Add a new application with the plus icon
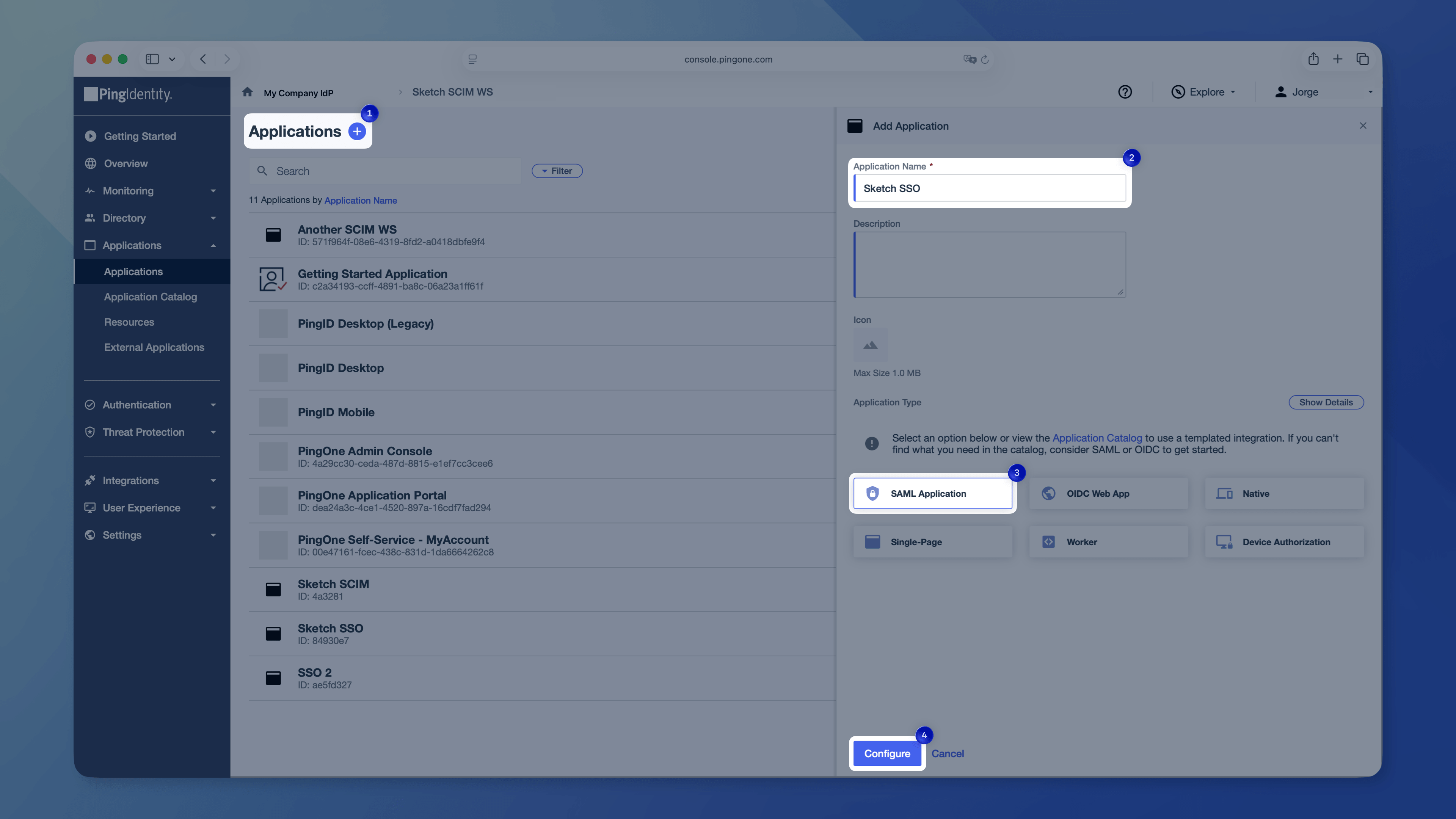This screenshot has width=1456, height=819. [x=357, y=131]
